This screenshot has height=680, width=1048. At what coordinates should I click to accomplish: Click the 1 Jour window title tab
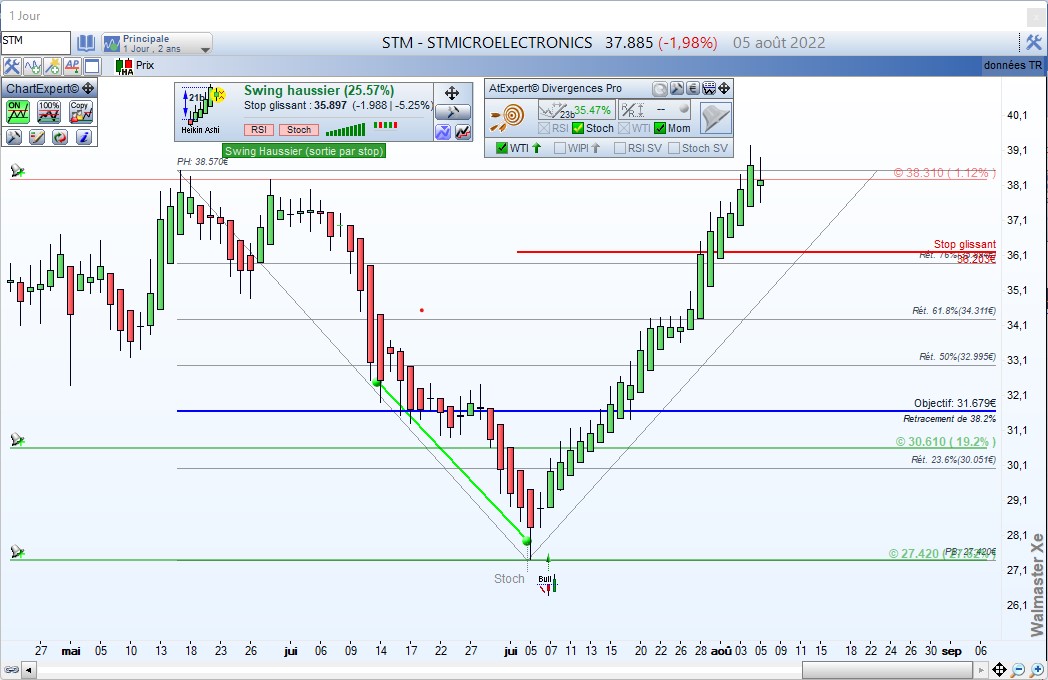click(x=25, y=15)
